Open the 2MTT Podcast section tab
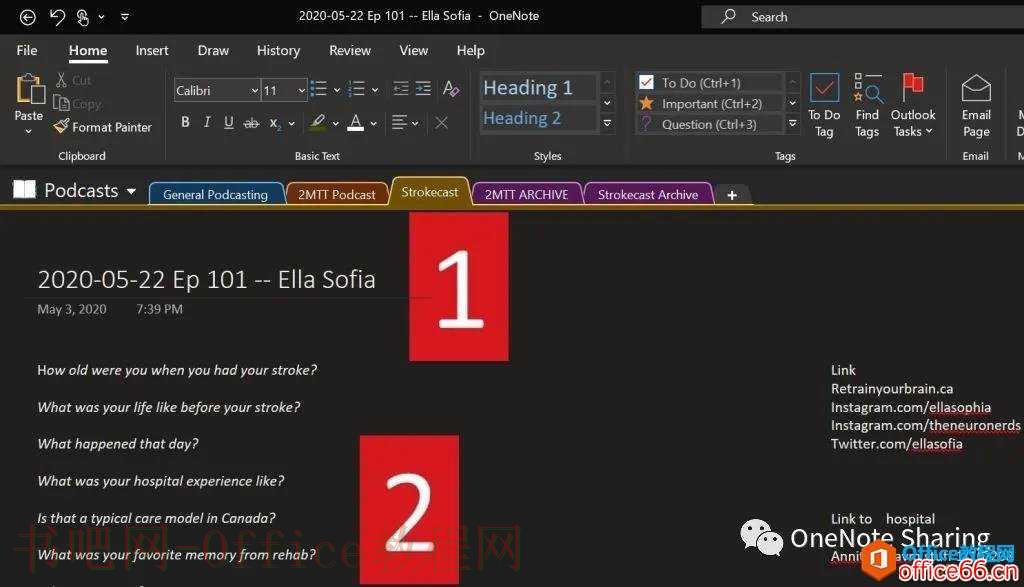The image size is (1024, 587). coord(337,194)
